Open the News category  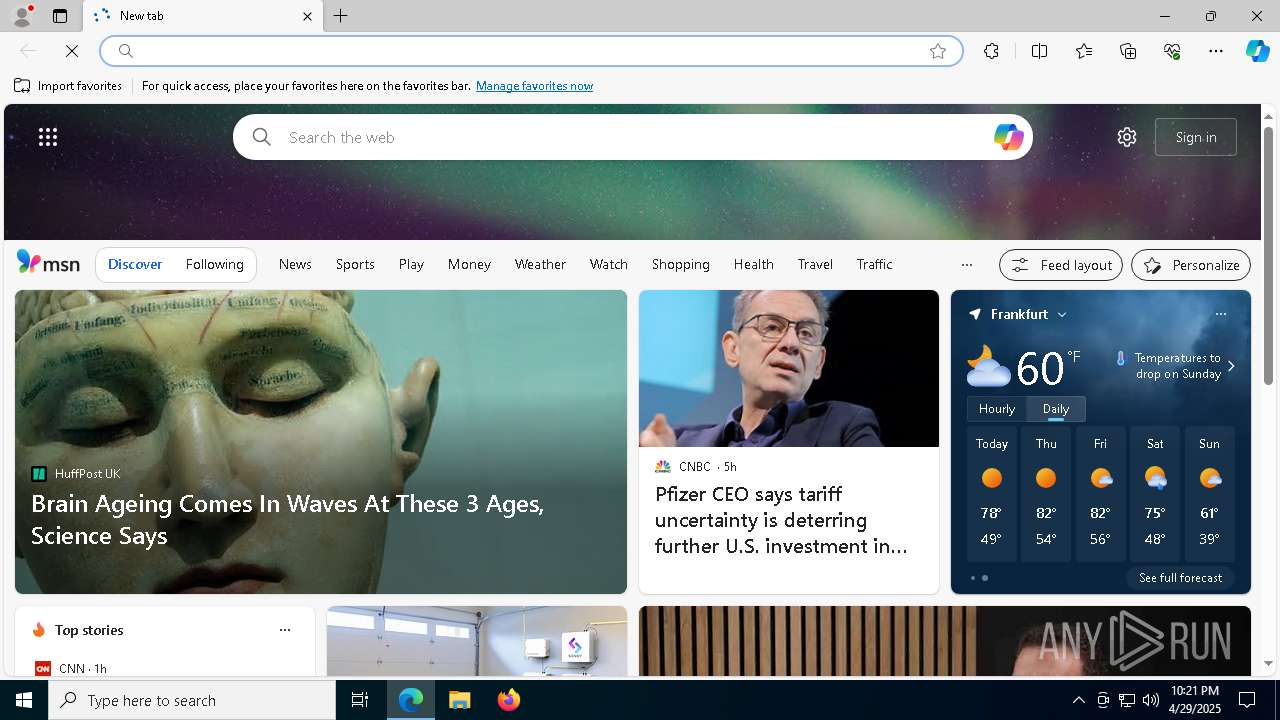[295, 264]
